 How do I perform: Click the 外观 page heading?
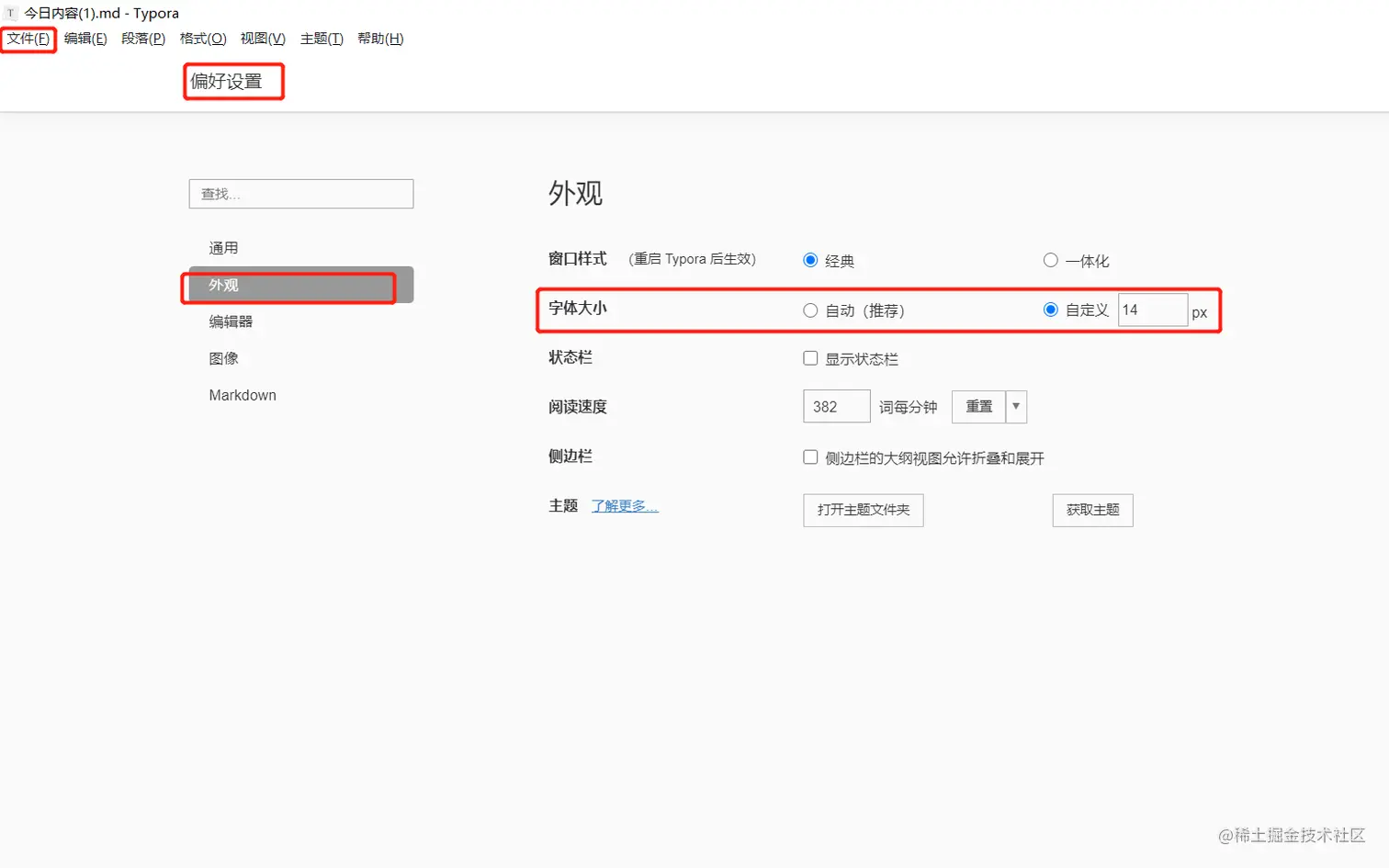(576, 193)
